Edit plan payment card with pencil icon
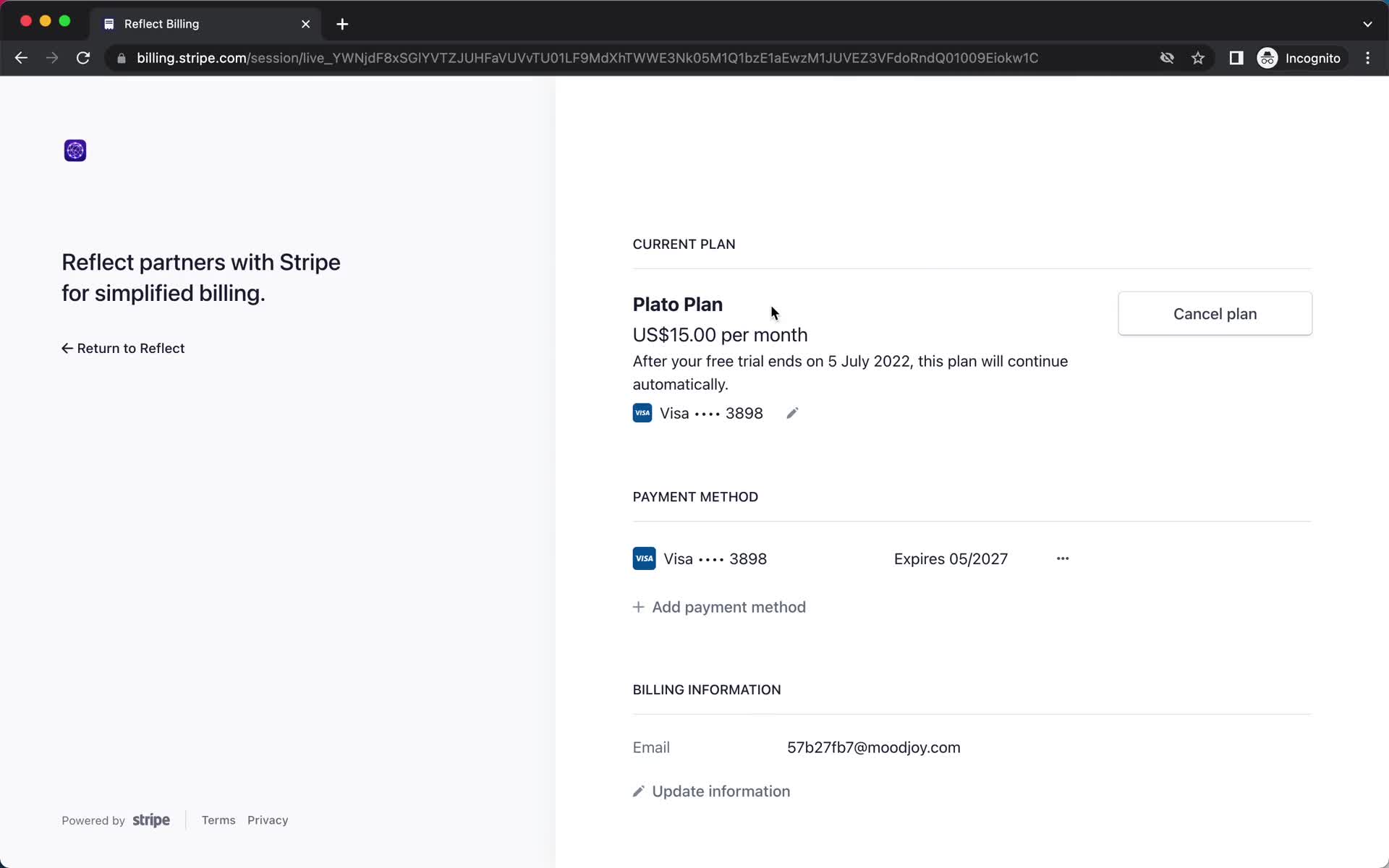The width and height of the screenshot is (1389, 868). coord(792,413)
